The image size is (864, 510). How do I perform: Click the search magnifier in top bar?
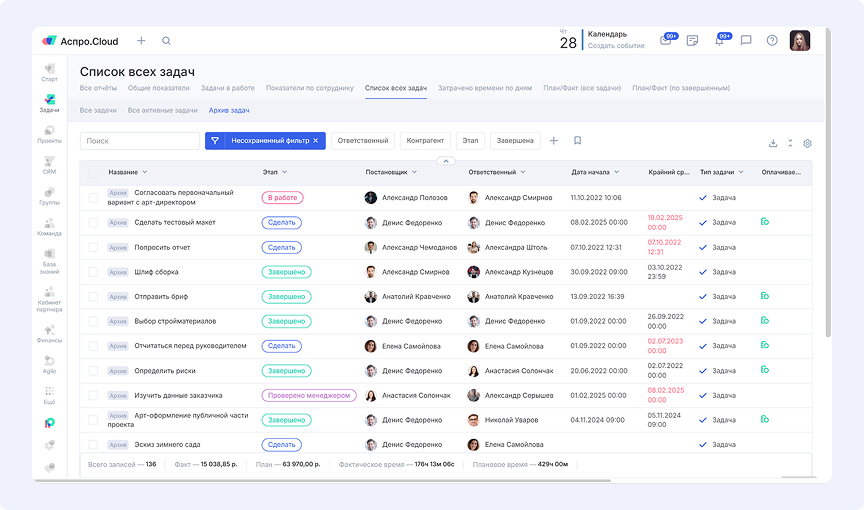tap(166, 41)
